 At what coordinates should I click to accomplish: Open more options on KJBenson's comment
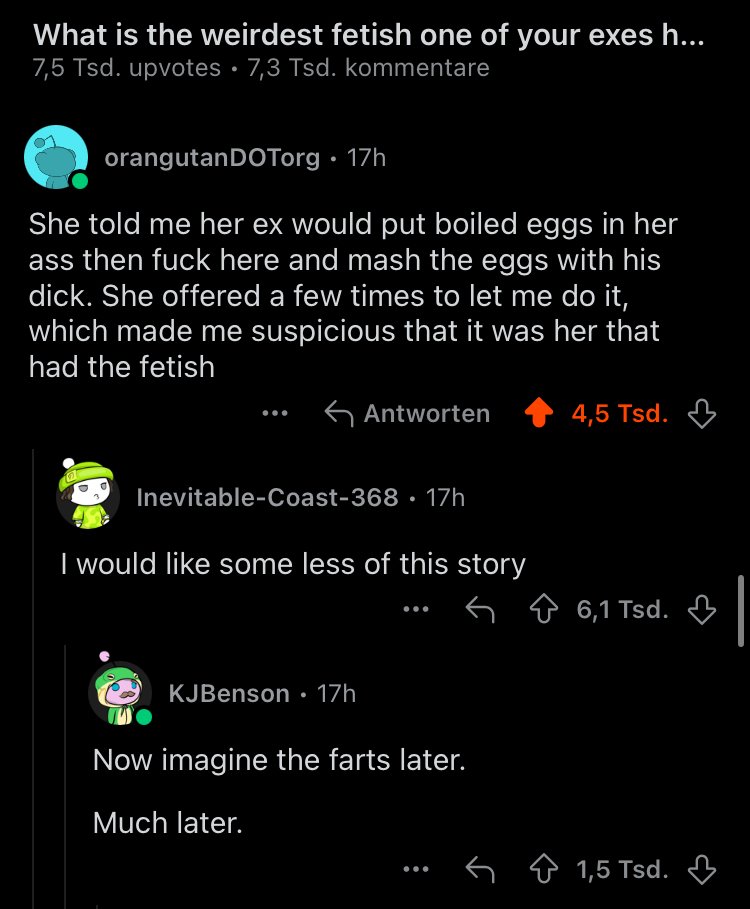415,869
